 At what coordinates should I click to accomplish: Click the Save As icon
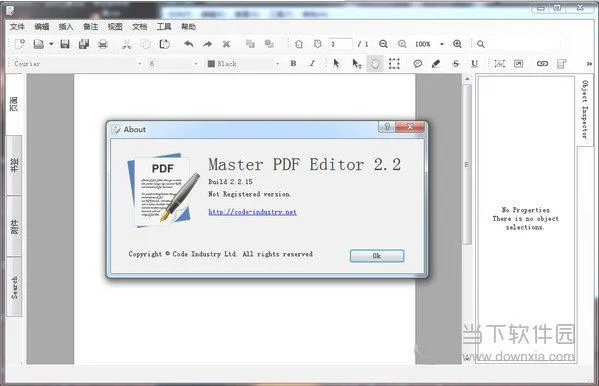[x=84, y=44]
